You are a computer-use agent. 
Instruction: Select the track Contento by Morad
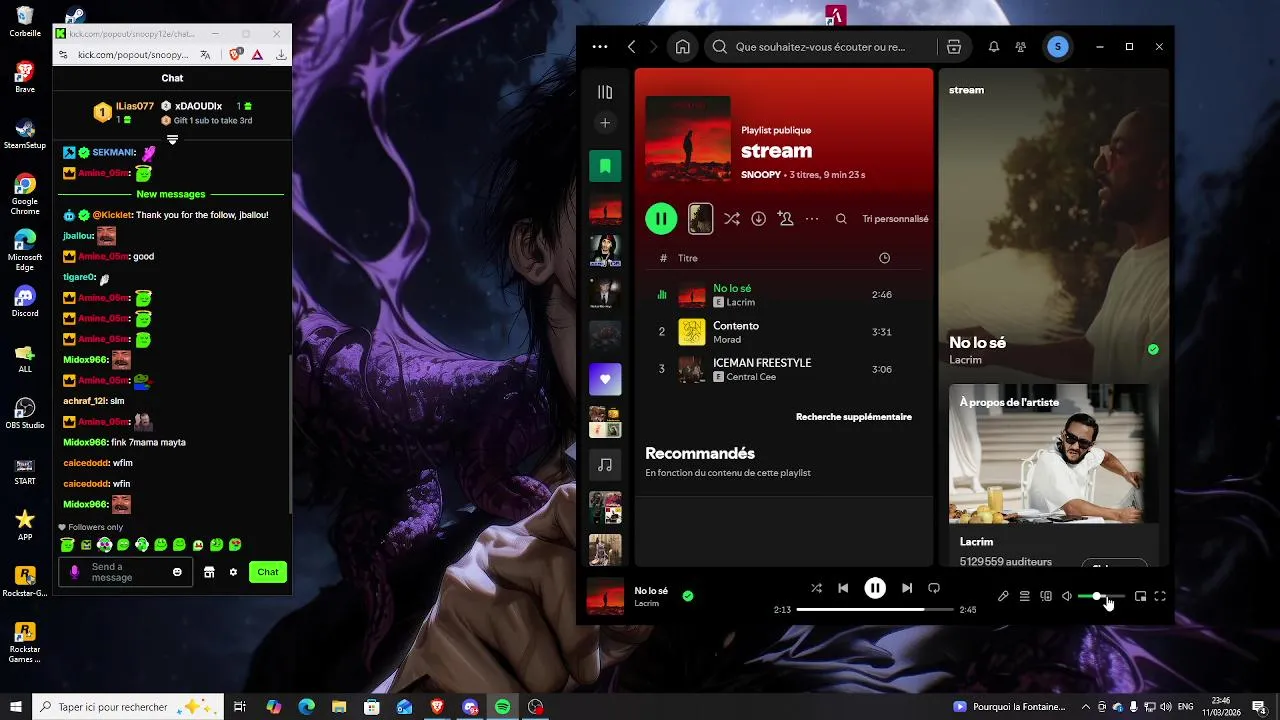(x=784, y=332)
